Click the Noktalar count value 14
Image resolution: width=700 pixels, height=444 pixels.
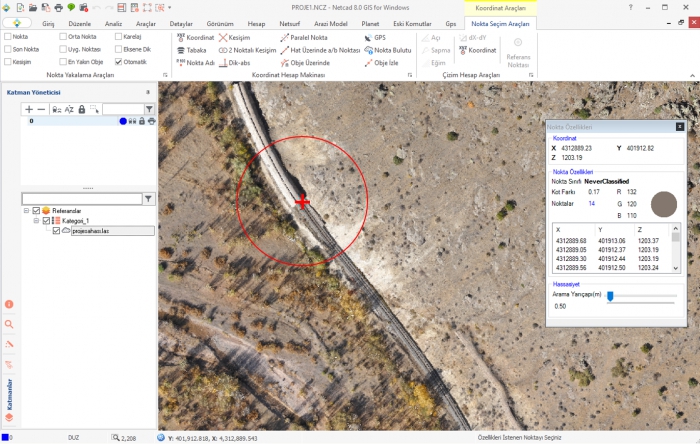(x=592, y=203)
